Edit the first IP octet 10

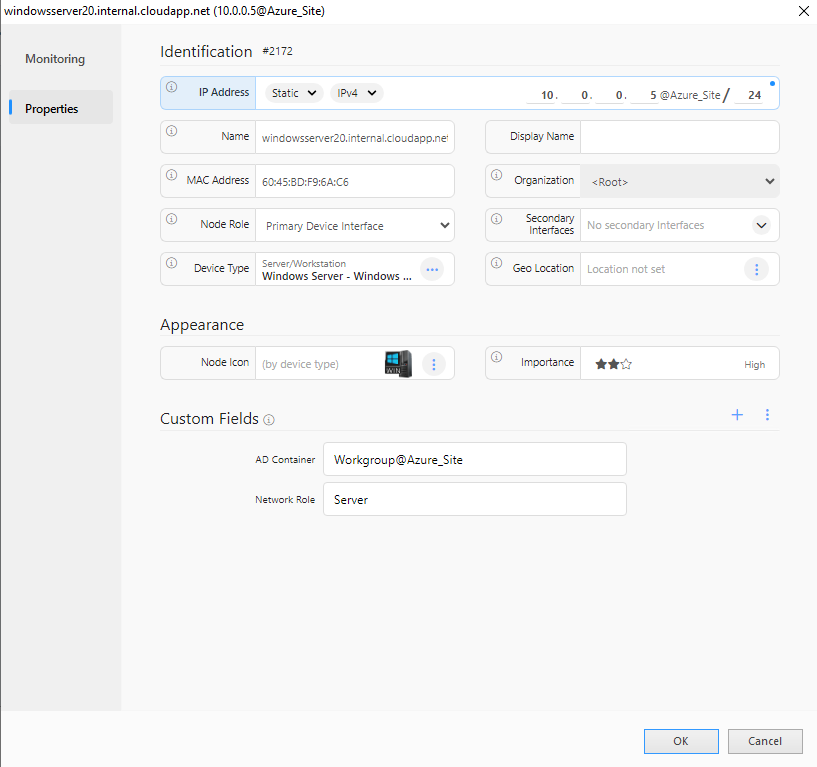[542, 95]
